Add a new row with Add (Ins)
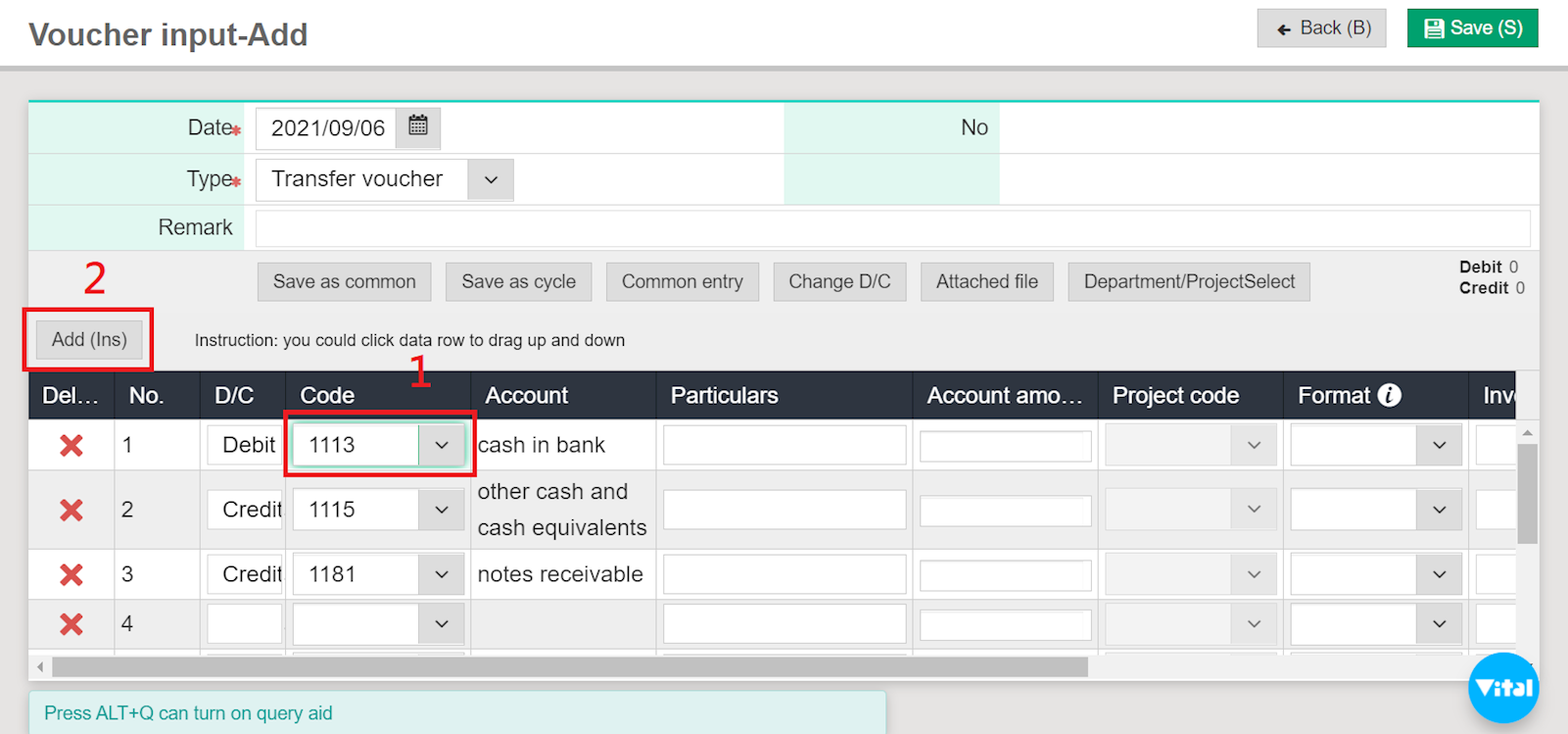Screen dimensions: 1568x734 [89, 340]
